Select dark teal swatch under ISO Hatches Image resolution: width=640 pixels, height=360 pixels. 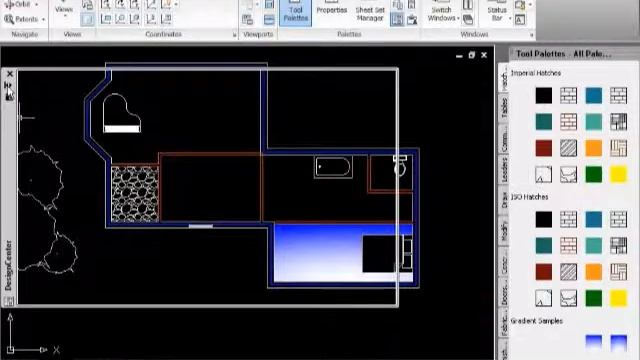click(543, 246)
